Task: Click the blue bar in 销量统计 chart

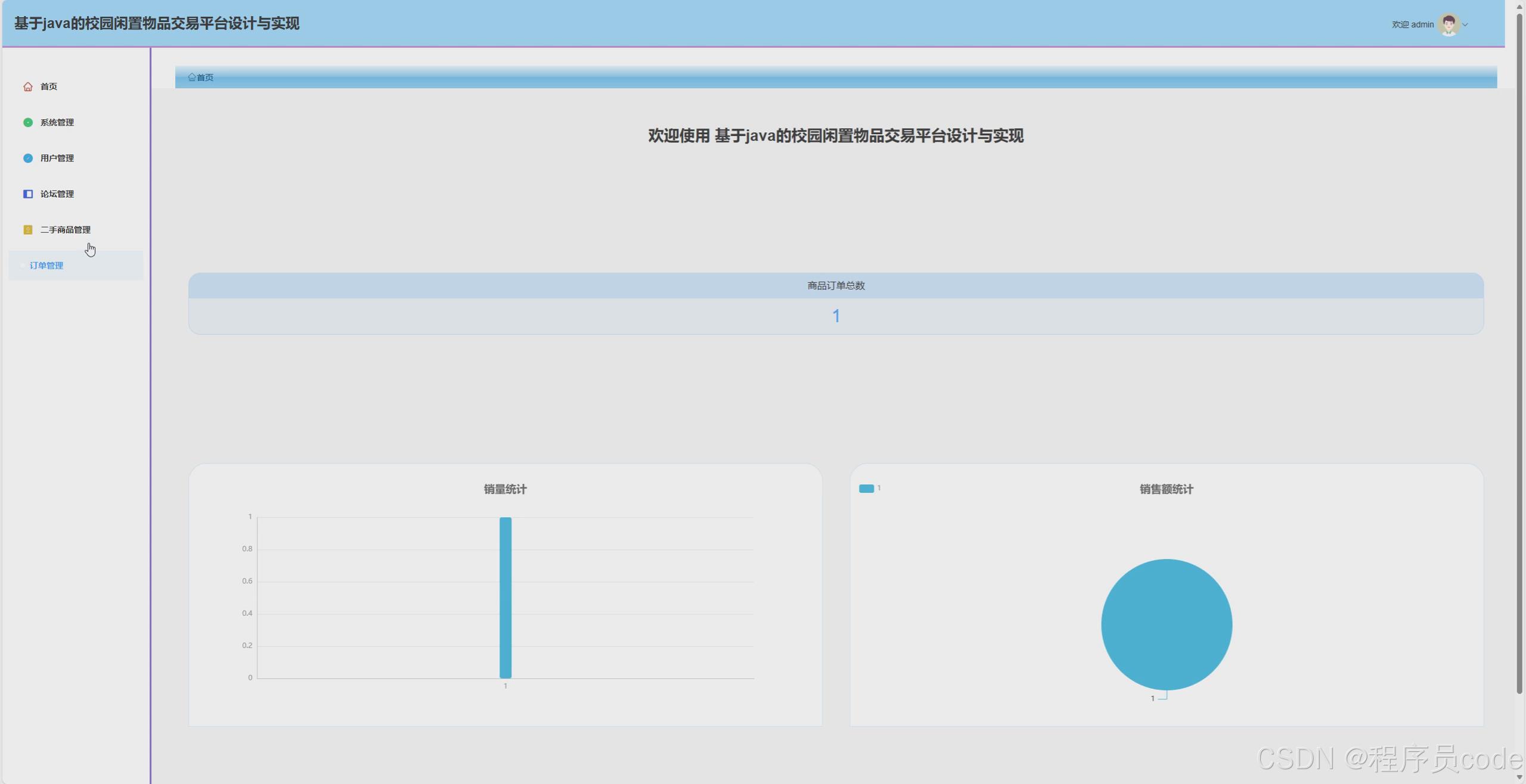Action: (x=505, y=598)
